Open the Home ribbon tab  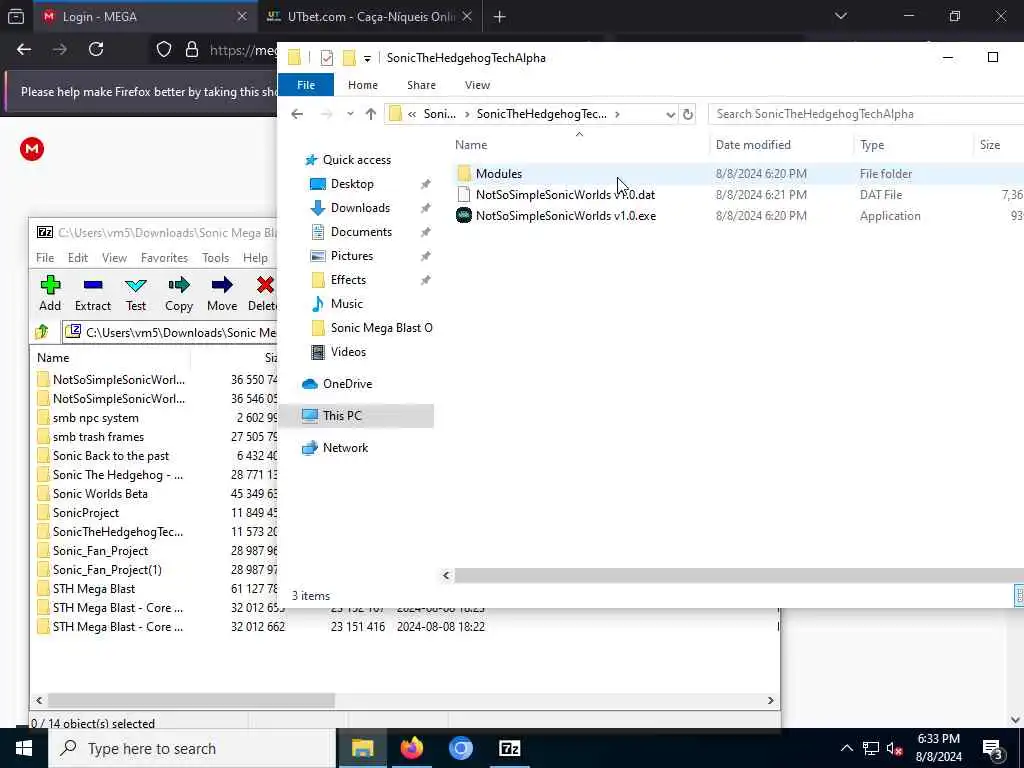362,85
